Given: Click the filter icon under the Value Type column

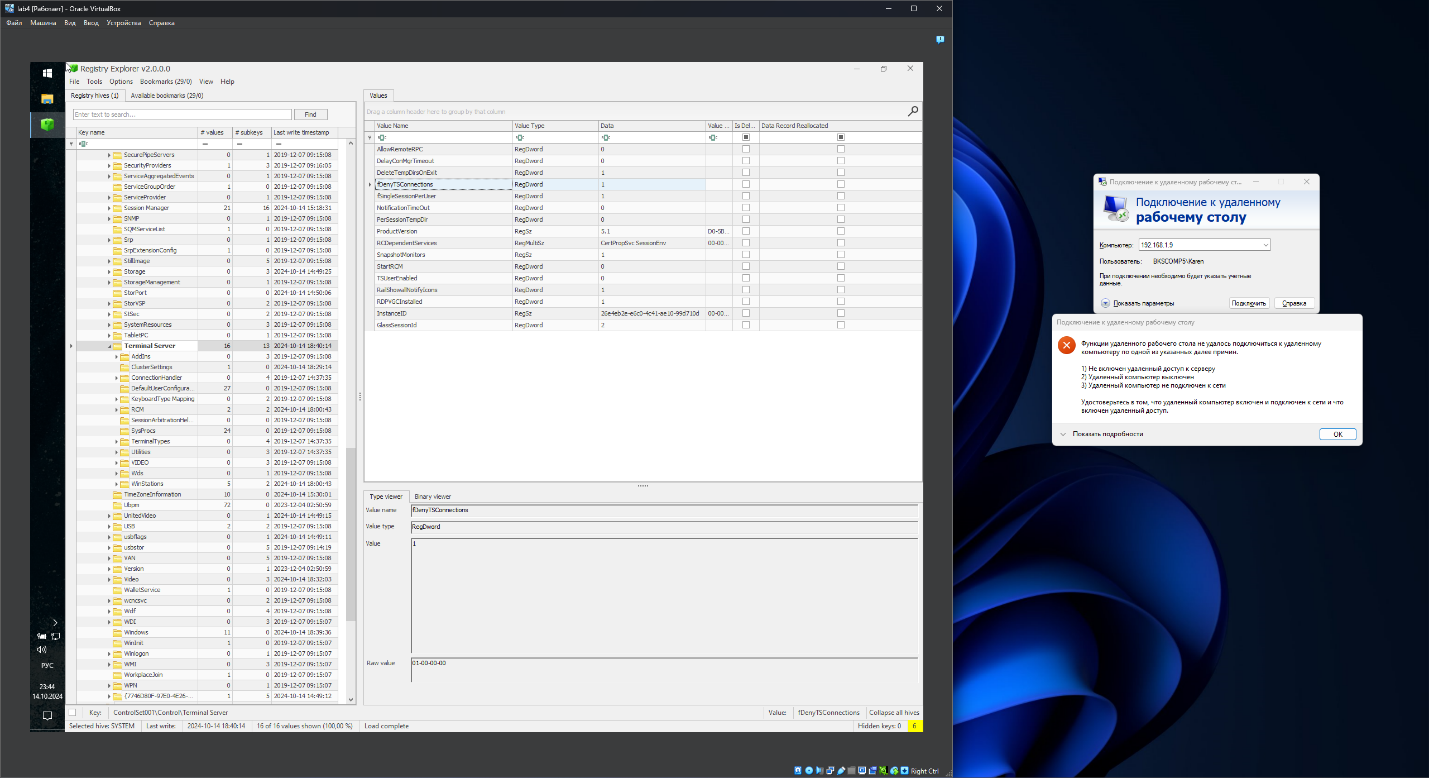Looking at the screenshot, I should pos(519,137).
